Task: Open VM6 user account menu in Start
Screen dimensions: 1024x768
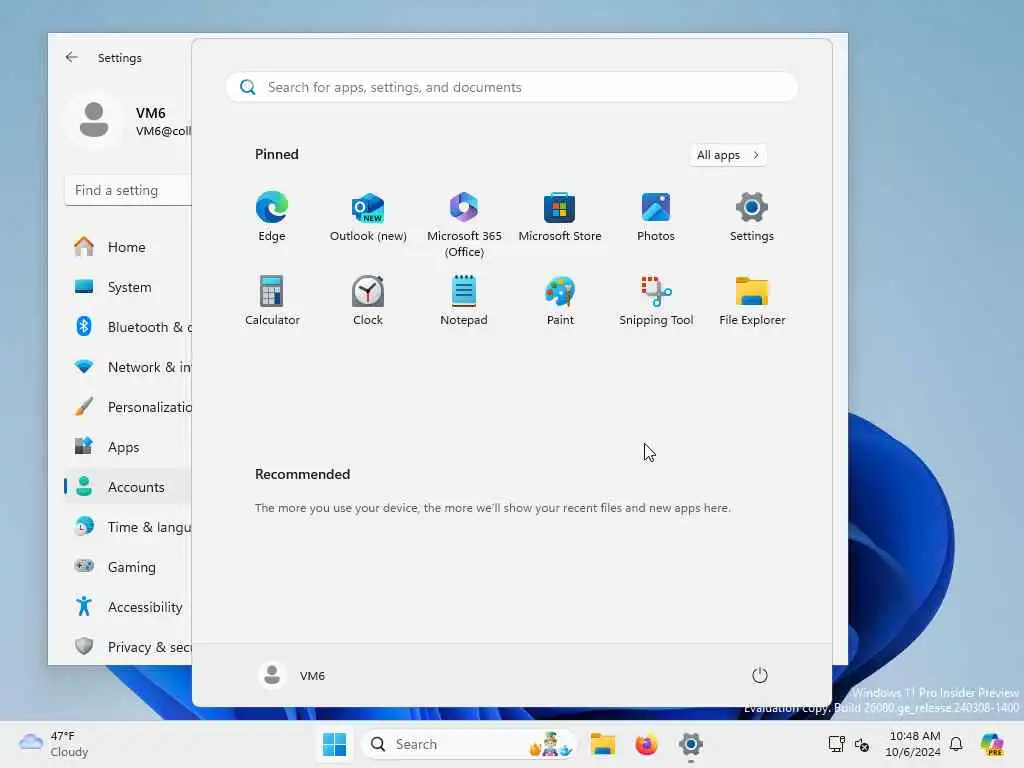Action: [x=292, y=675]
